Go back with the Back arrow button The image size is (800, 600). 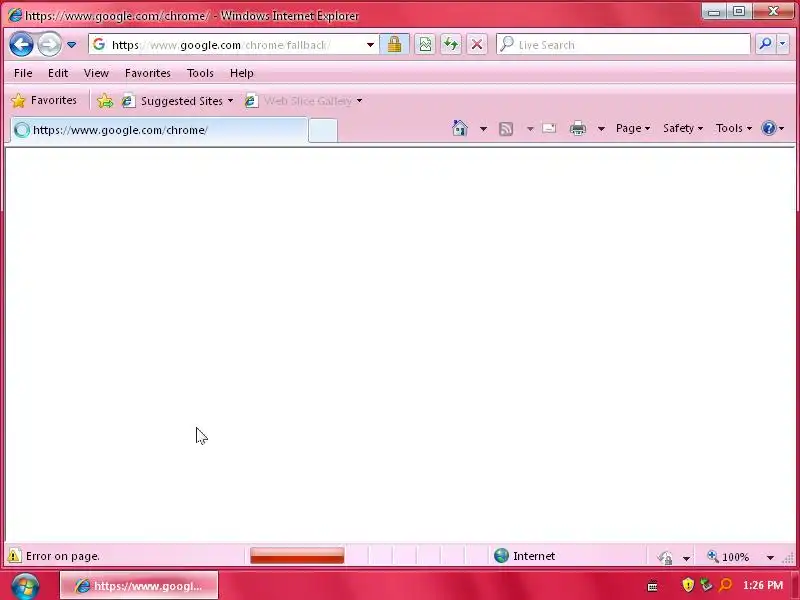point(21,44)
